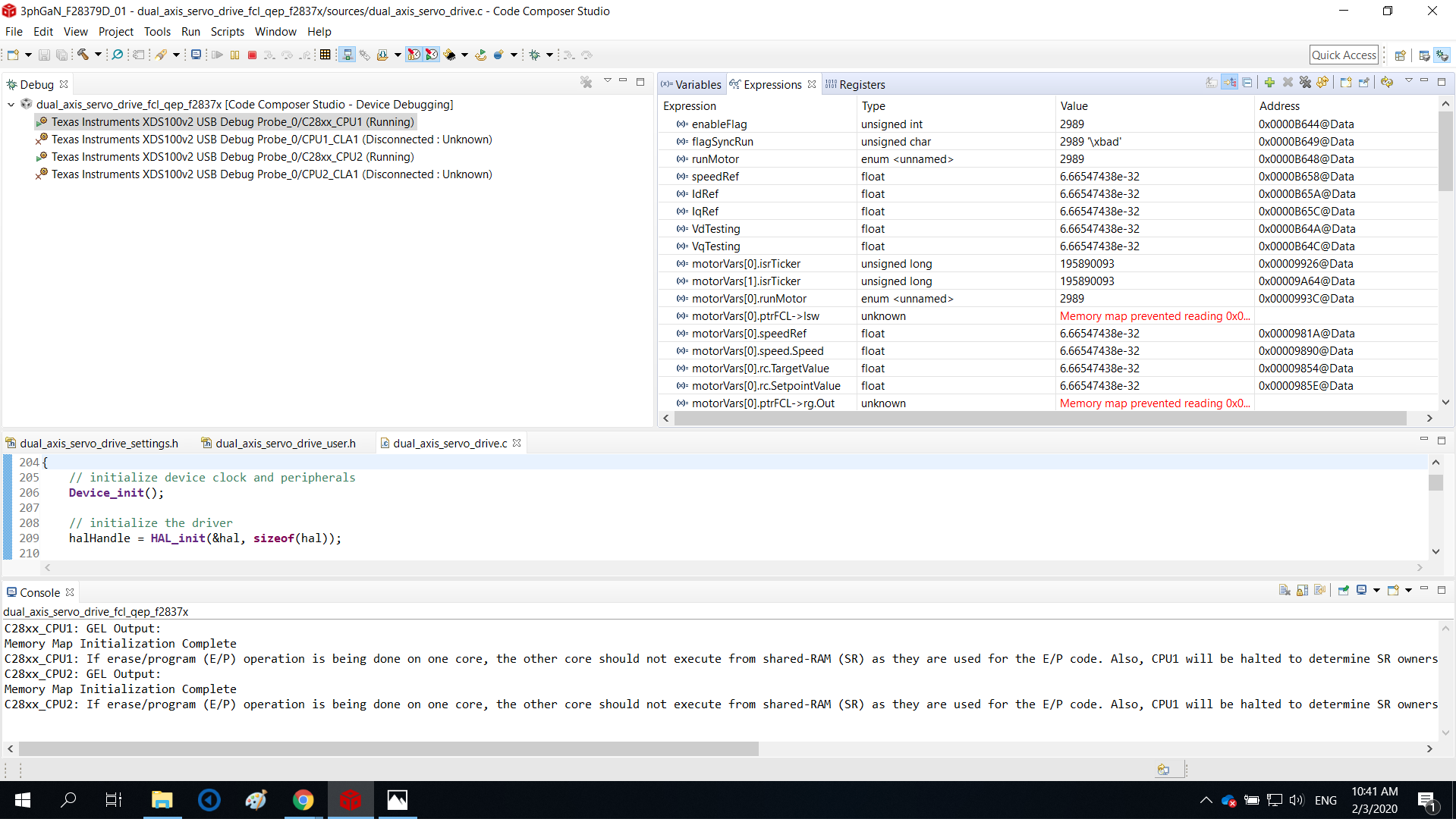The image size is (1456, 822).
Task: Toggle the step-by-step layout view in Expressions
Action: pyautogui.click(x=1230, y=83)
